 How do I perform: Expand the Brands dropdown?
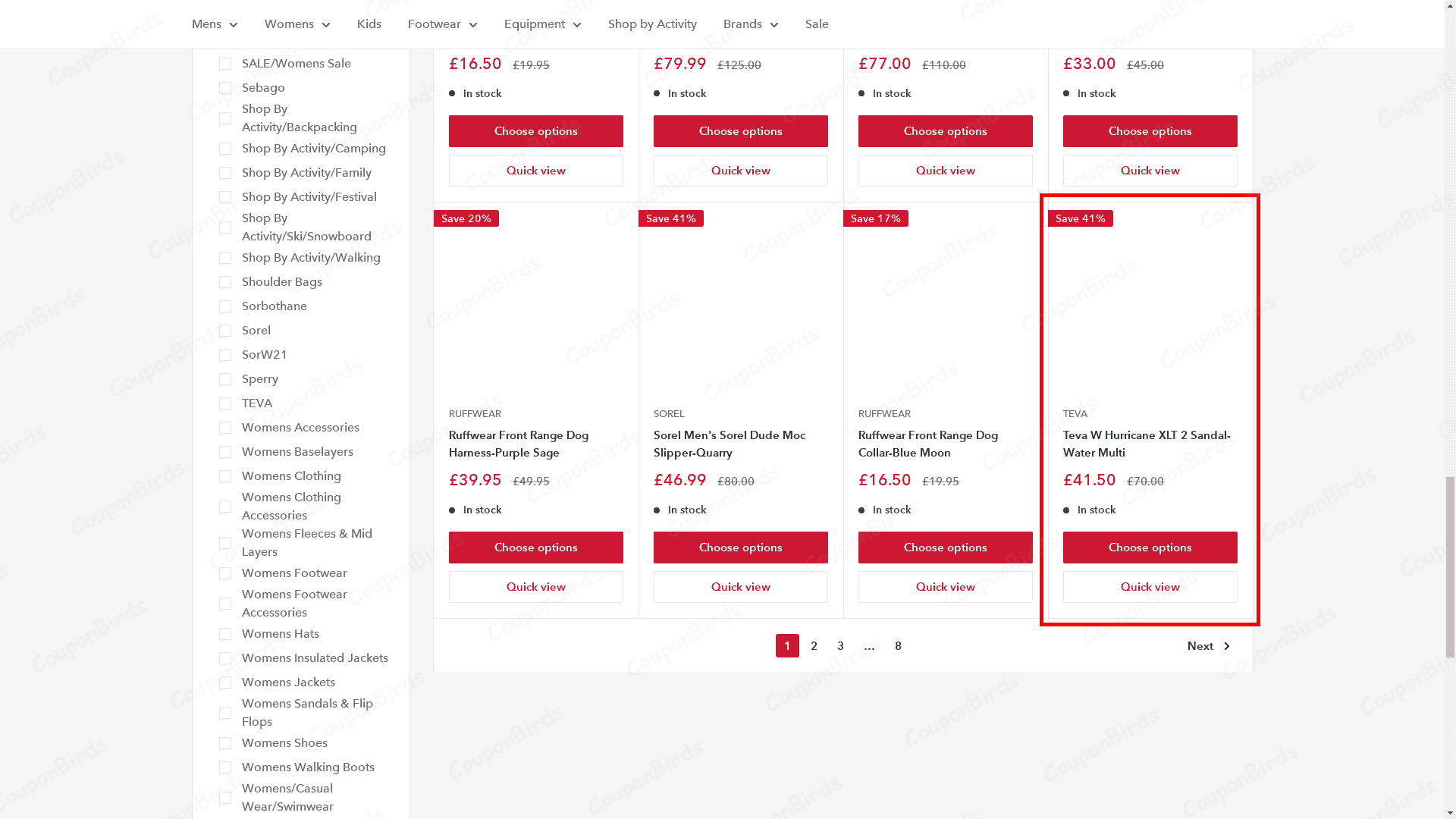coord(773,24)
